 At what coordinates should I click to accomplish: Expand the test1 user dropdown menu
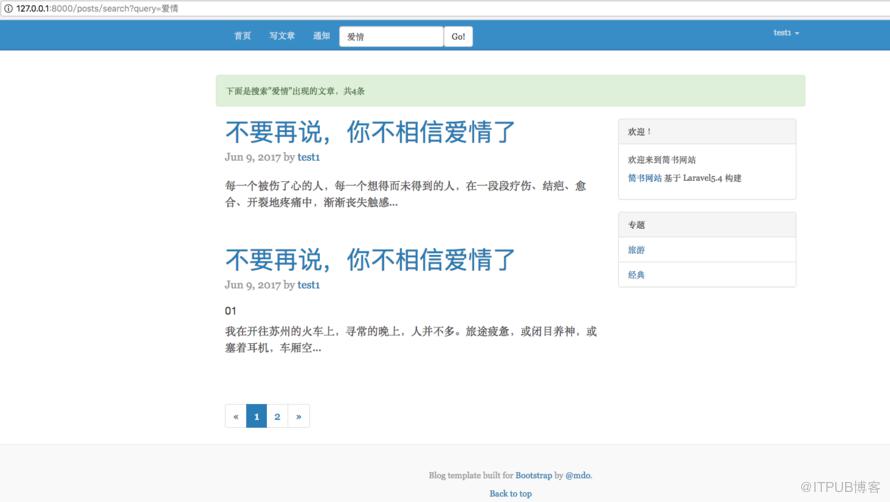coord(786,33)
